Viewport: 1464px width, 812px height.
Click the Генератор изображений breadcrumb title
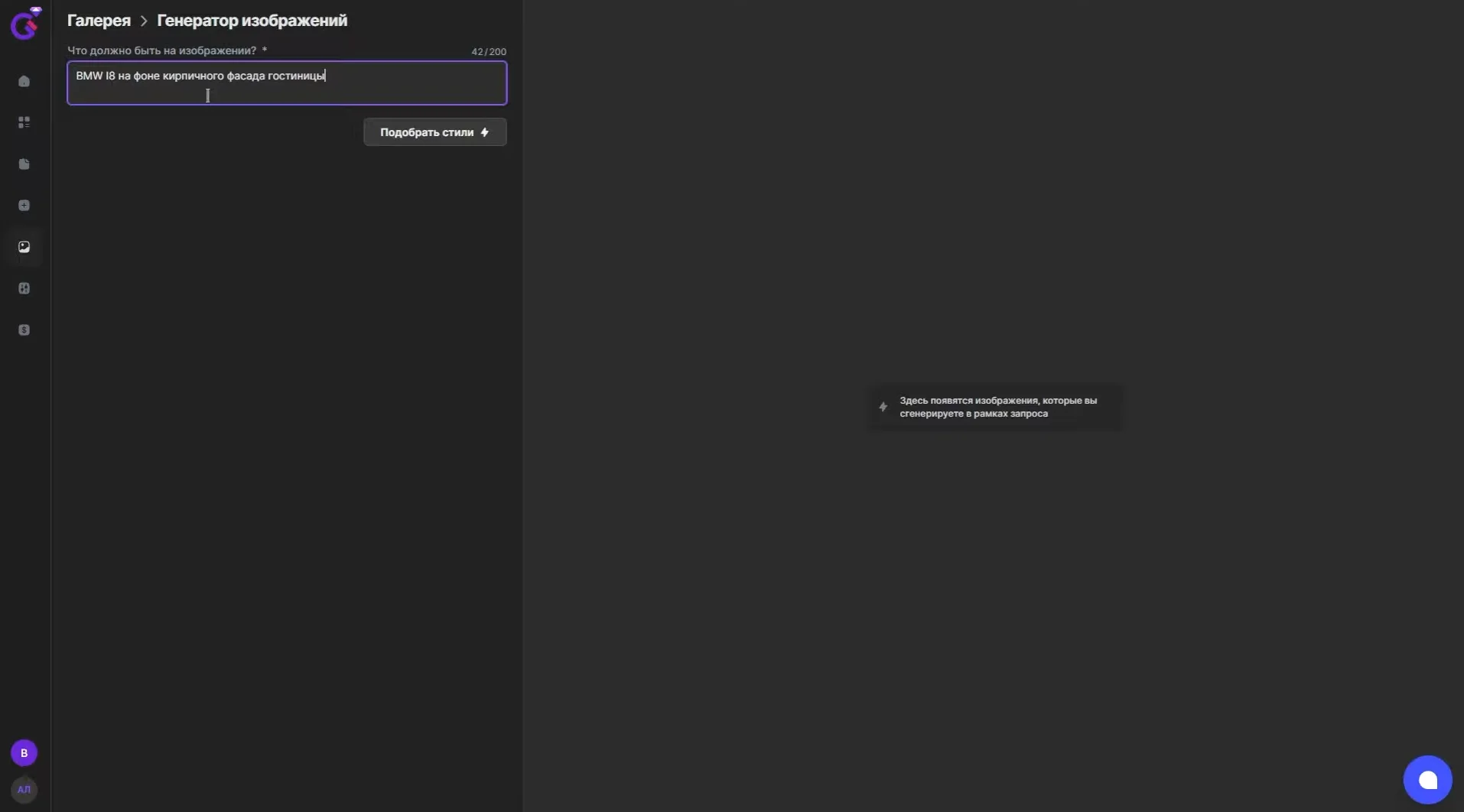click(x=252, y=21)
